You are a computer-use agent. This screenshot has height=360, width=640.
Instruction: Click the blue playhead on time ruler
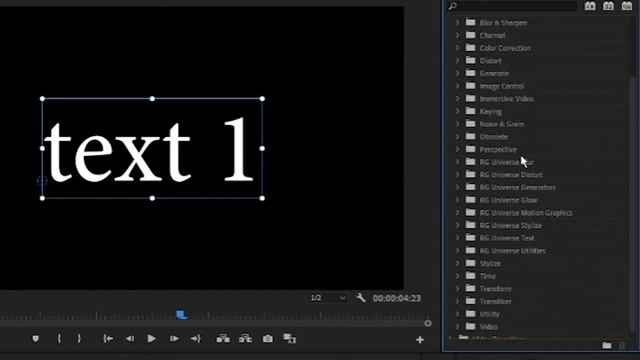(x=182, y=315)
